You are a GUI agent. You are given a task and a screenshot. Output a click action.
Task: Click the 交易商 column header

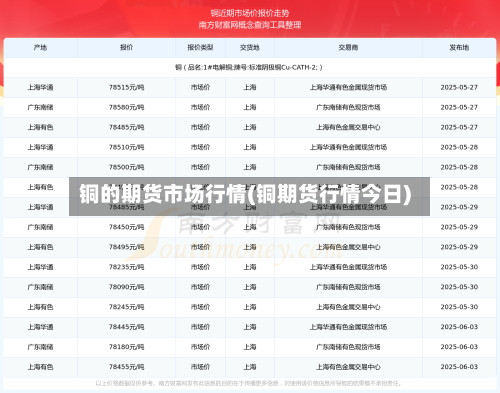click(348, 48)
